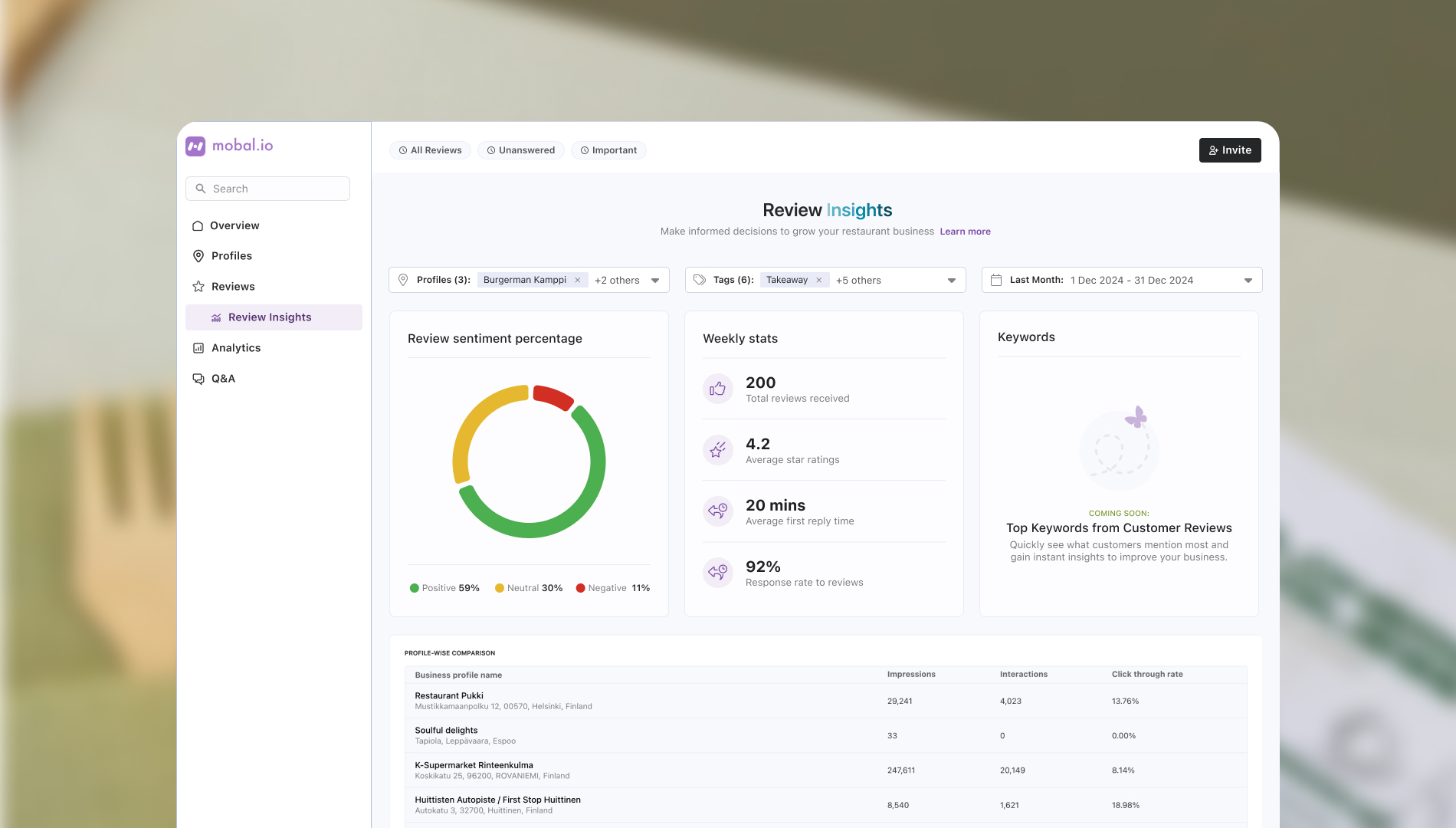Filter by All Reviews

tap(430, 150)
